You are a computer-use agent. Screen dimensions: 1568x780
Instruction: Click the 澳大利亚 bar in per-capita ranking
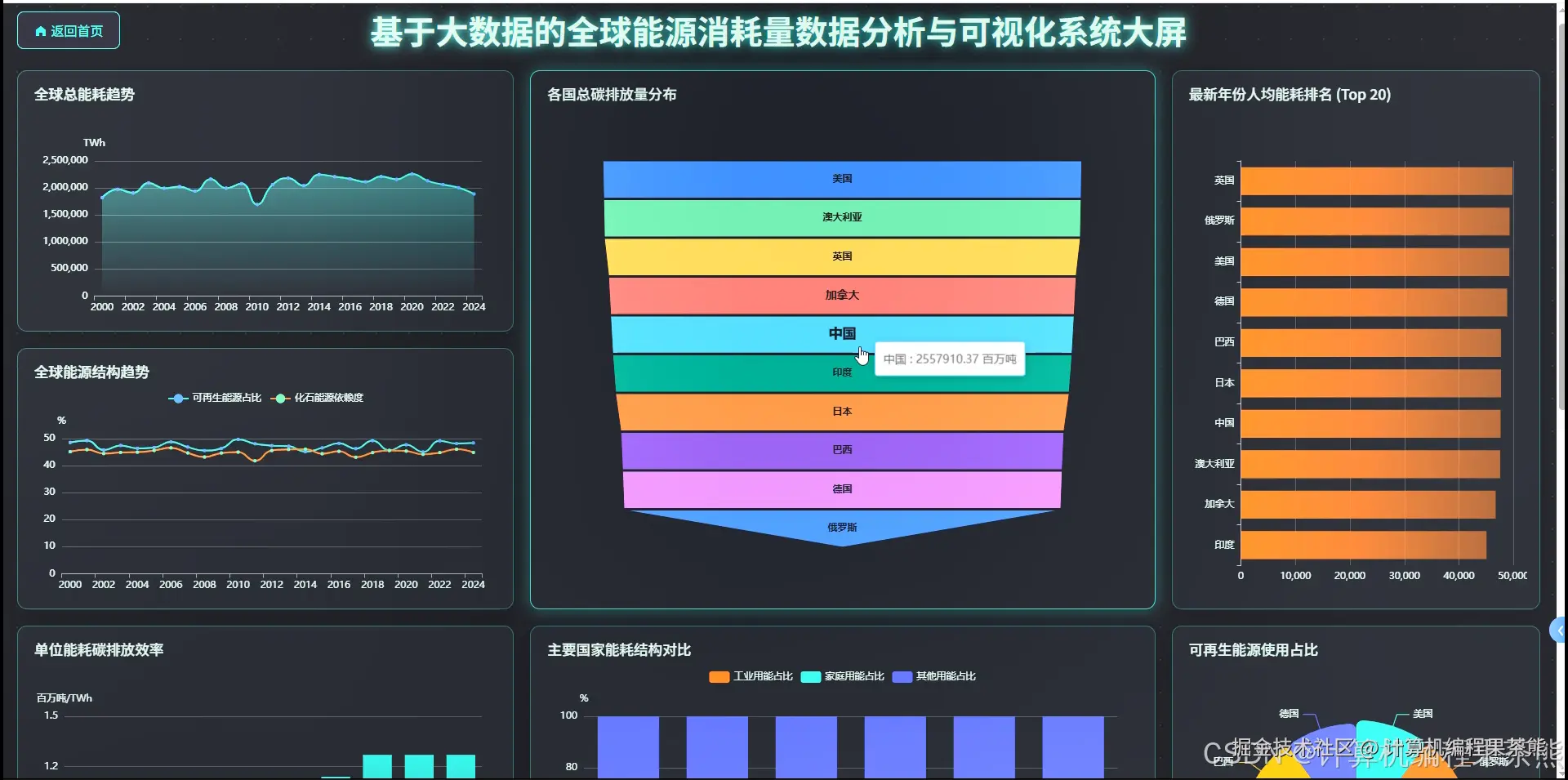(1370, 464)
